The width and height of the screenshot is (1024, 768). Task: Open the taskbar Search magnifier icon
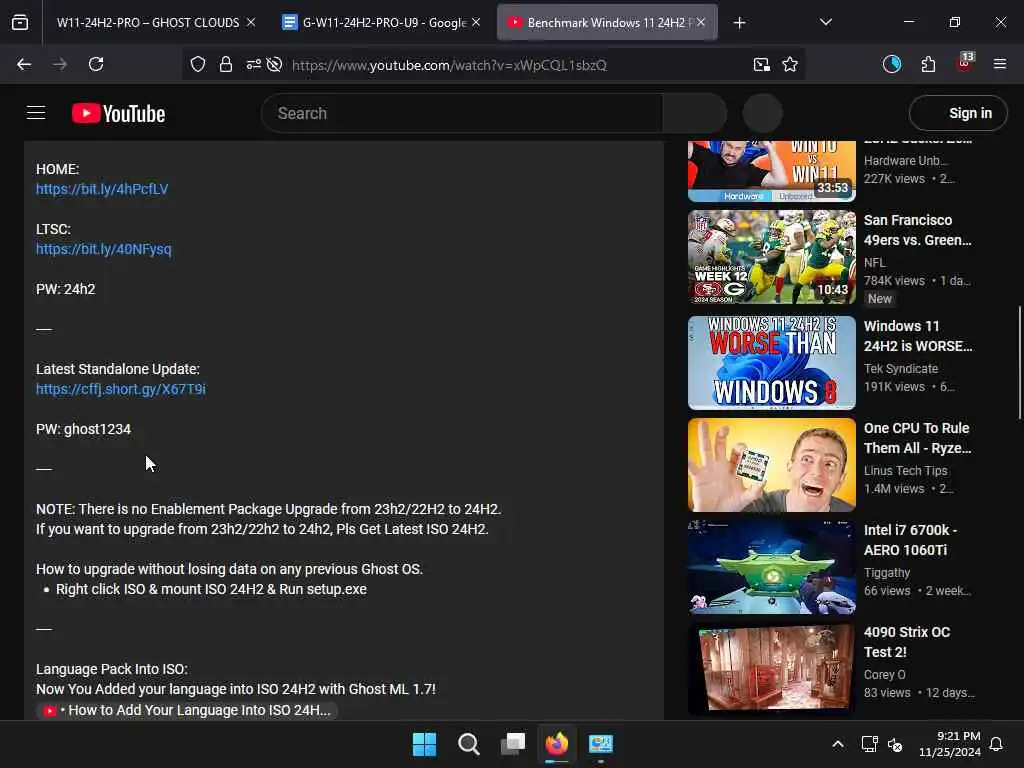pyautogui.click(x=469, y=744)
